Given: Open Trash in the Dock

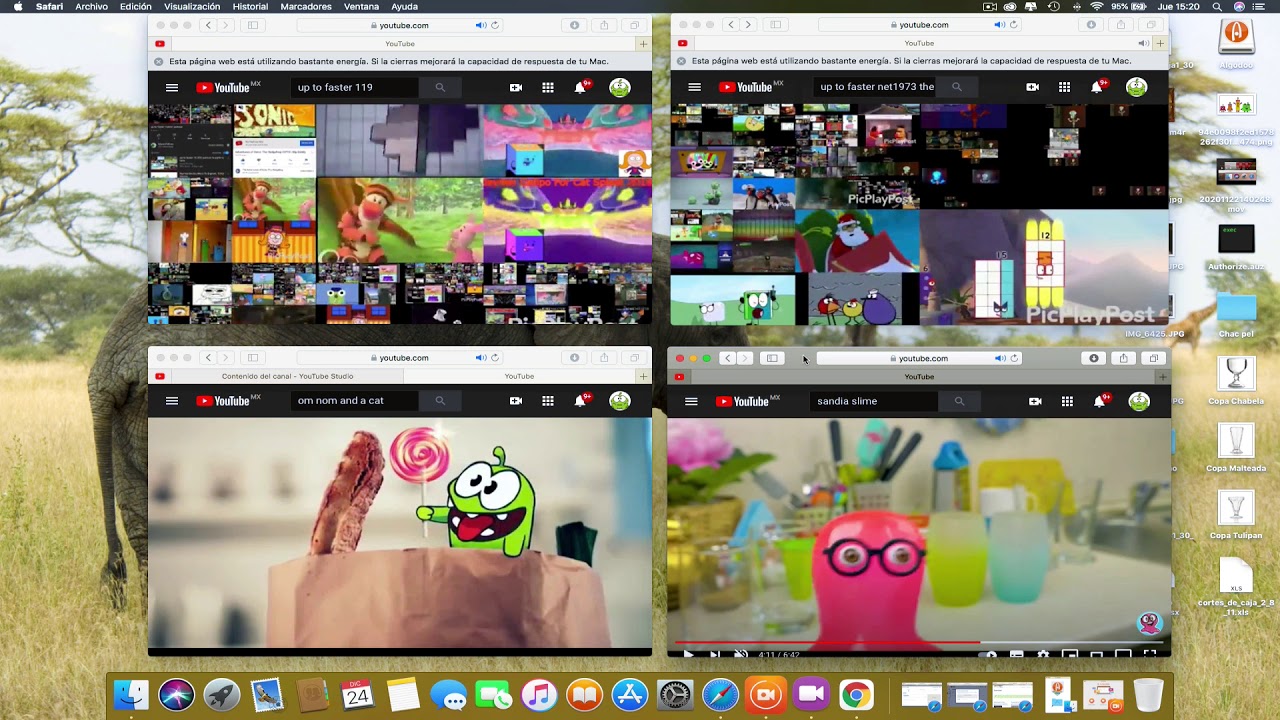Looking at the screenshot, I should pyautogui.click(x=1149, y=695).
